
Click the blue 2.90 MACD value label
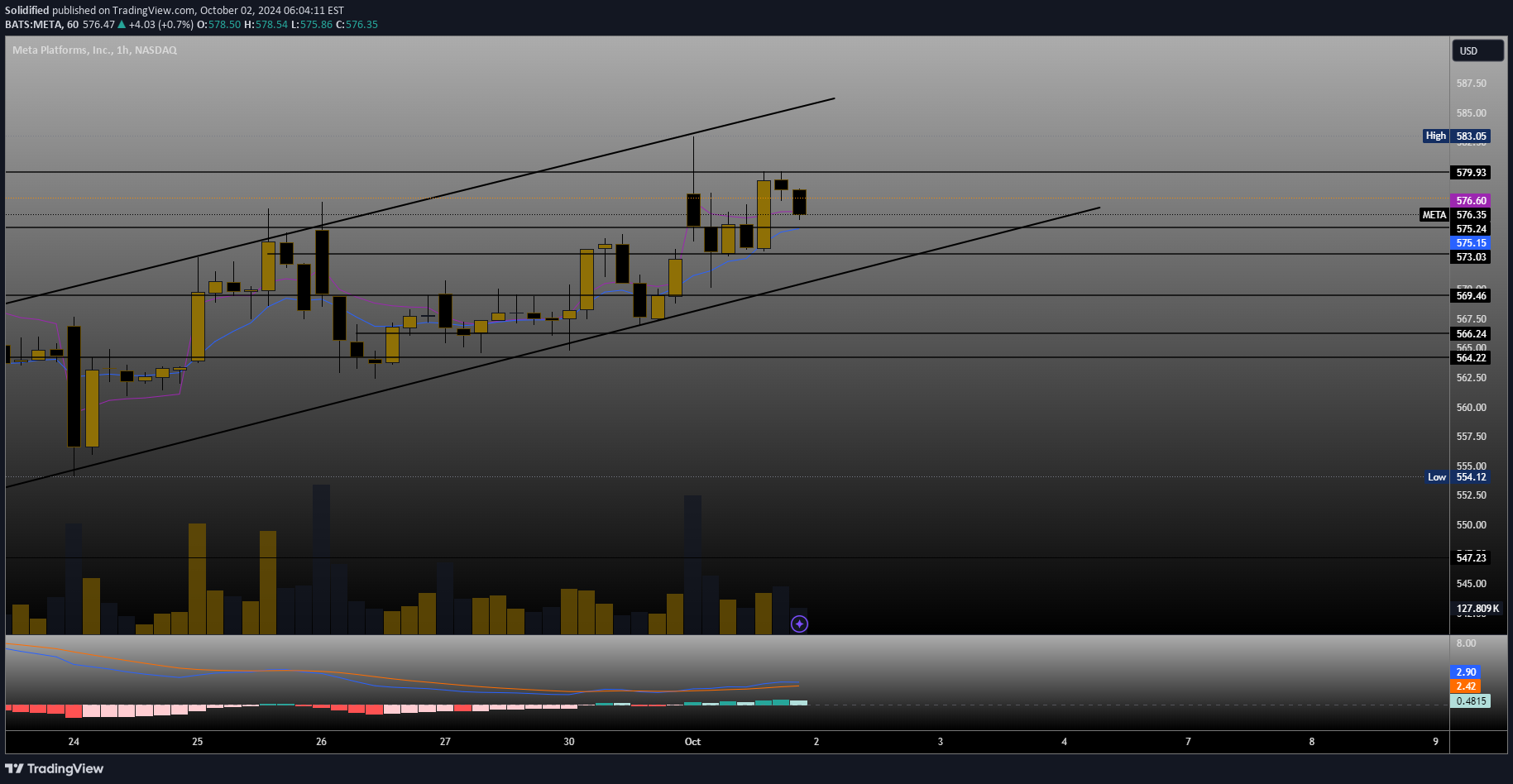pos(1466,672)
